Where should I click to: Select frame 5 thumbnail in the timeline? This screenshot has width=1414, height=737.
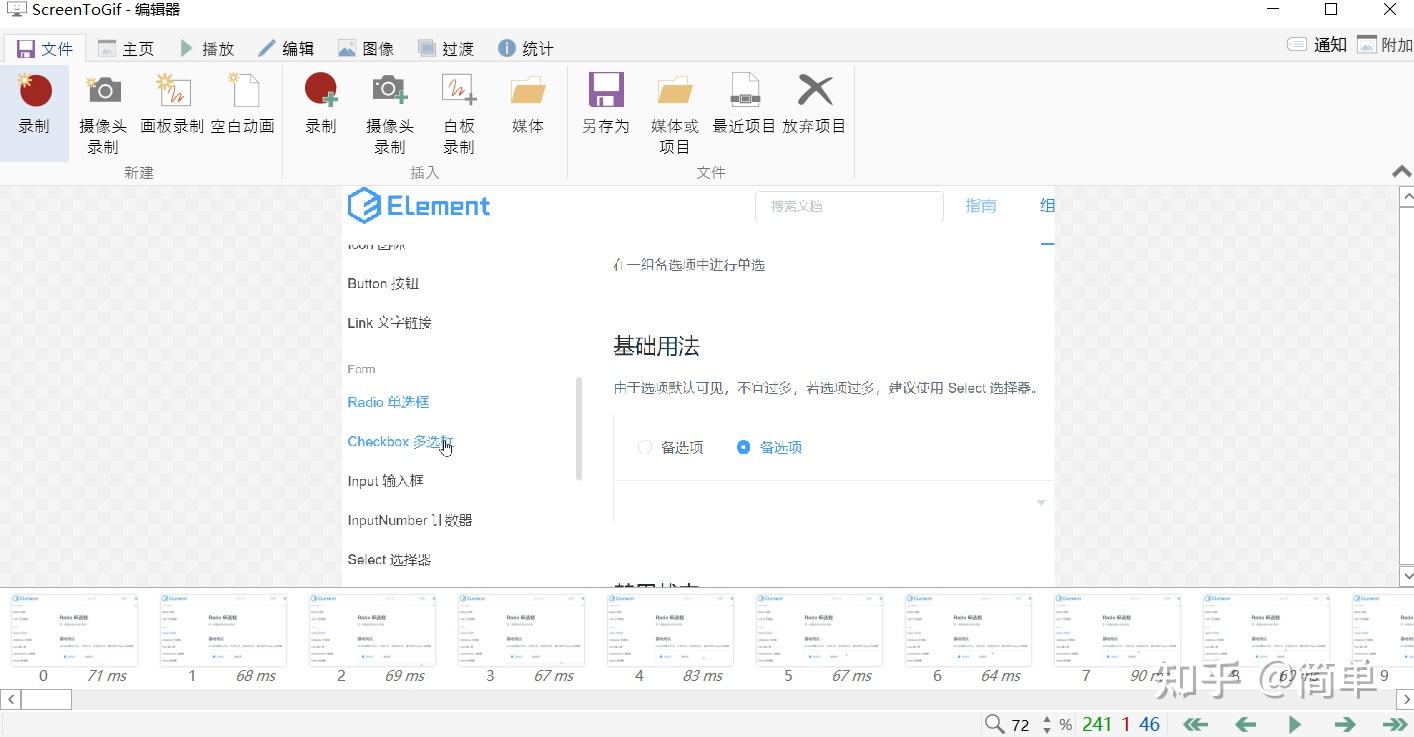[x=819, y=630]
